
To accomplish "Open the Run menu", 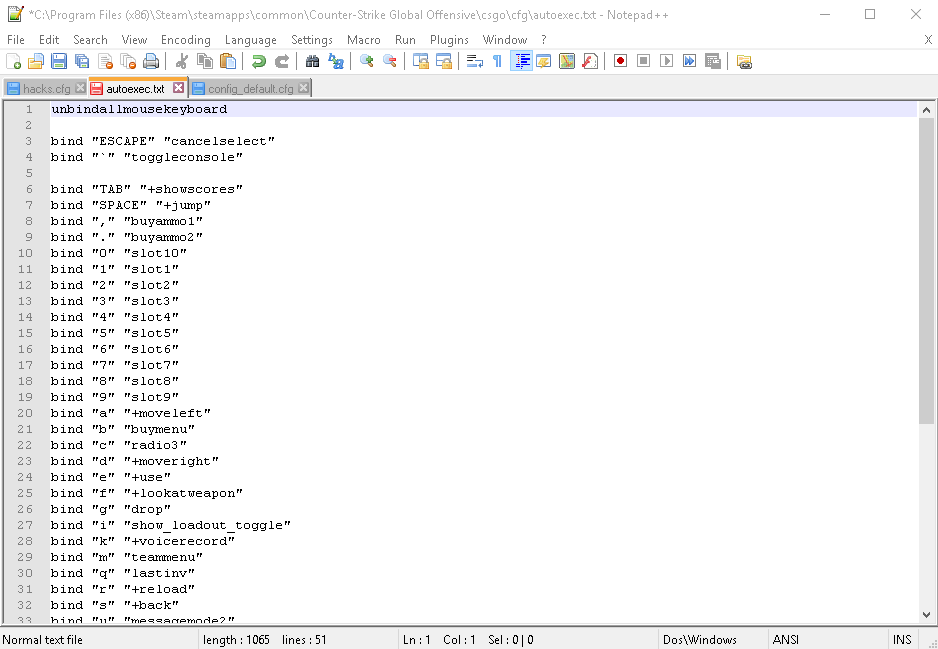I will tap(405, 39).
